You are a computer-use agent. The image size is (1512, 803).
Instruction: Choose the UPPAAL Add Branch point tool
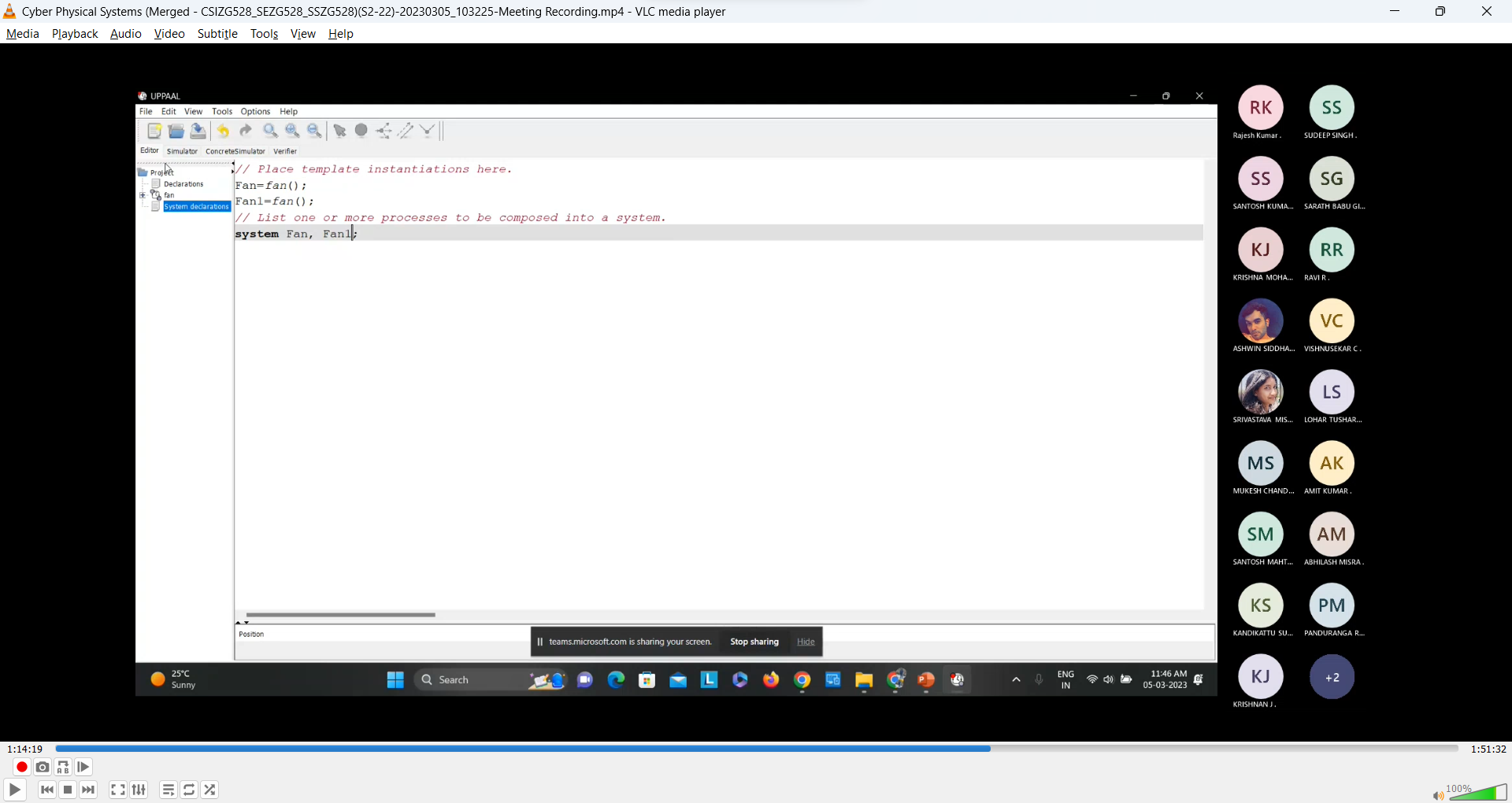pyautogui.click(x=384, y=131)
